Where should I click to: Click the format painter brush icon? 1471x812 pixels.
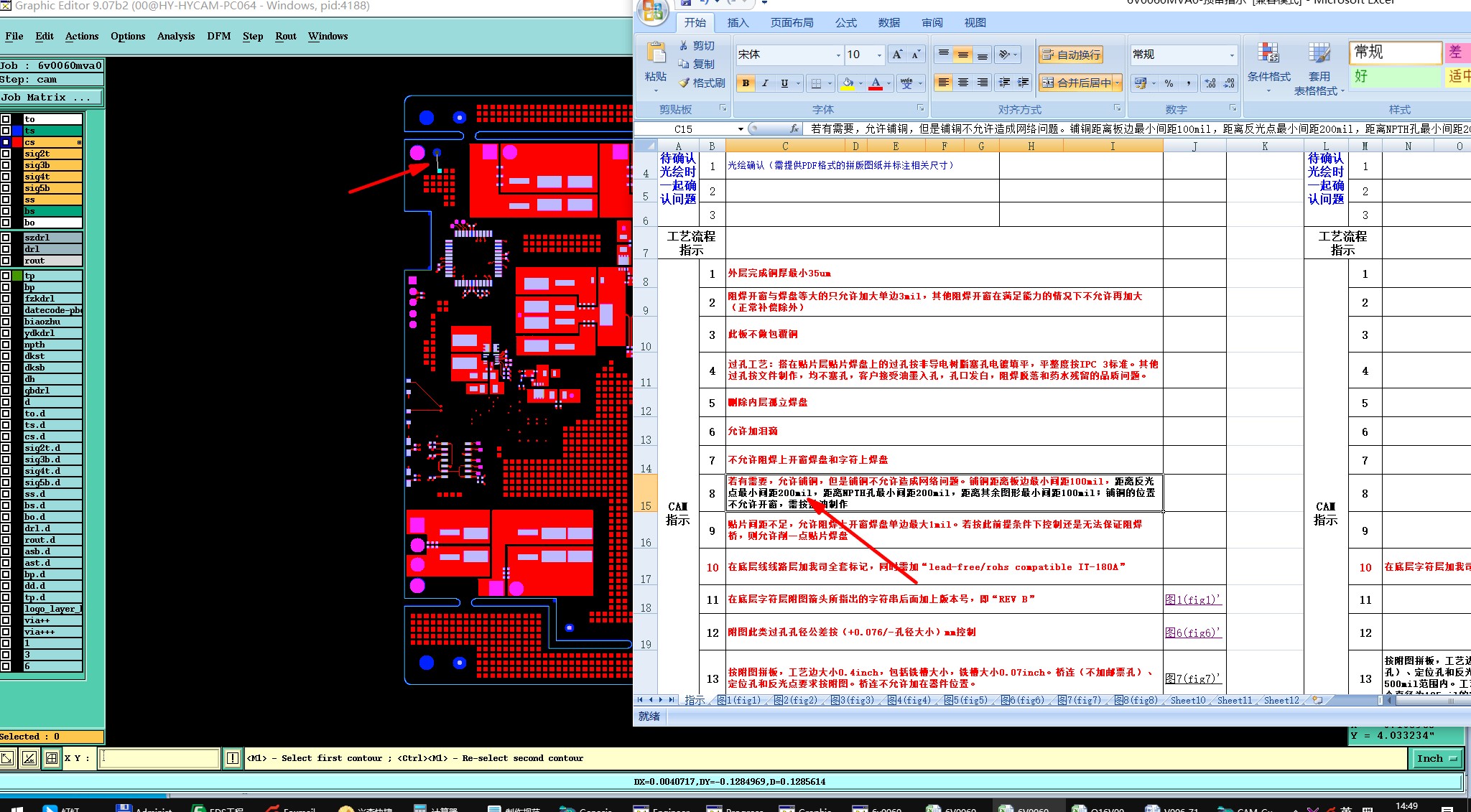pos(685,83)
